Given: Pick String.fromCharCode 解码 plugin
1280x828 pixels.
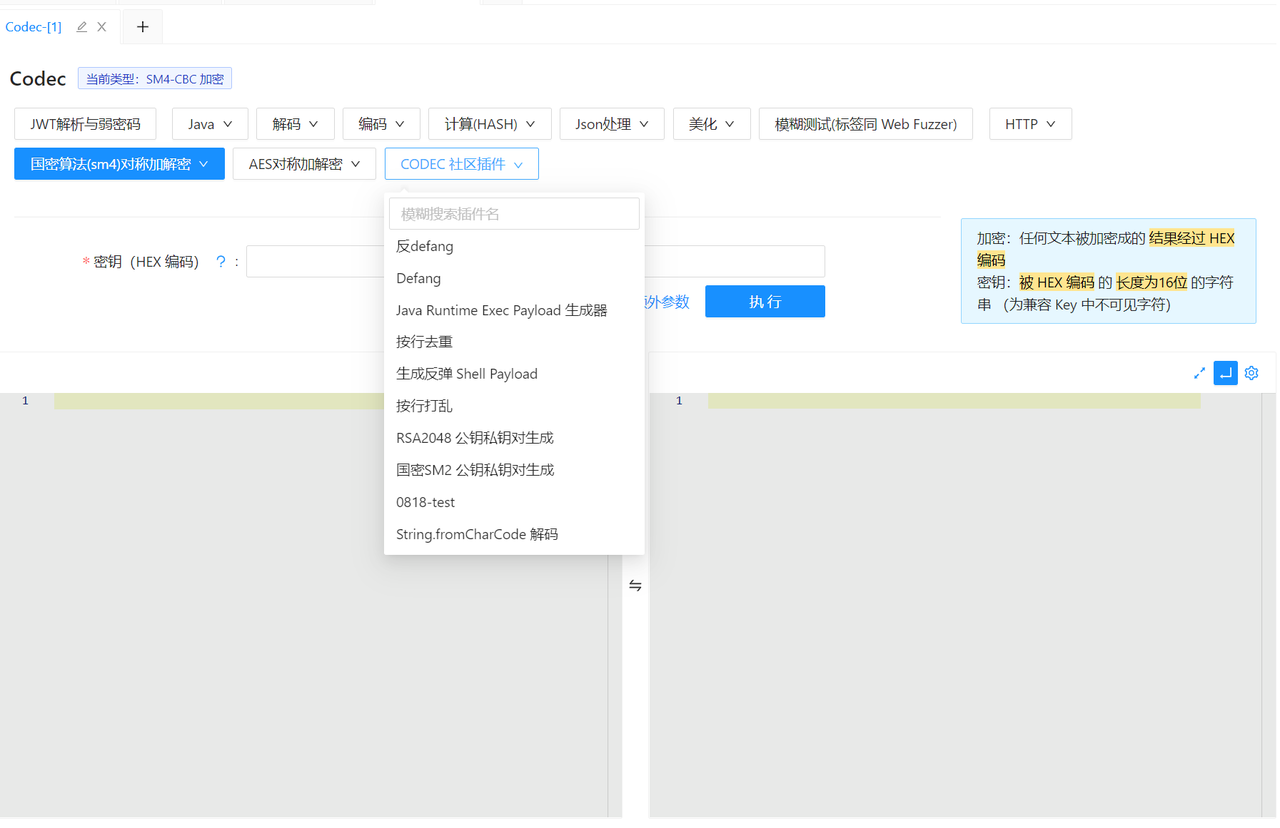Looking at the screenshot, I should [x=476, y=534].
